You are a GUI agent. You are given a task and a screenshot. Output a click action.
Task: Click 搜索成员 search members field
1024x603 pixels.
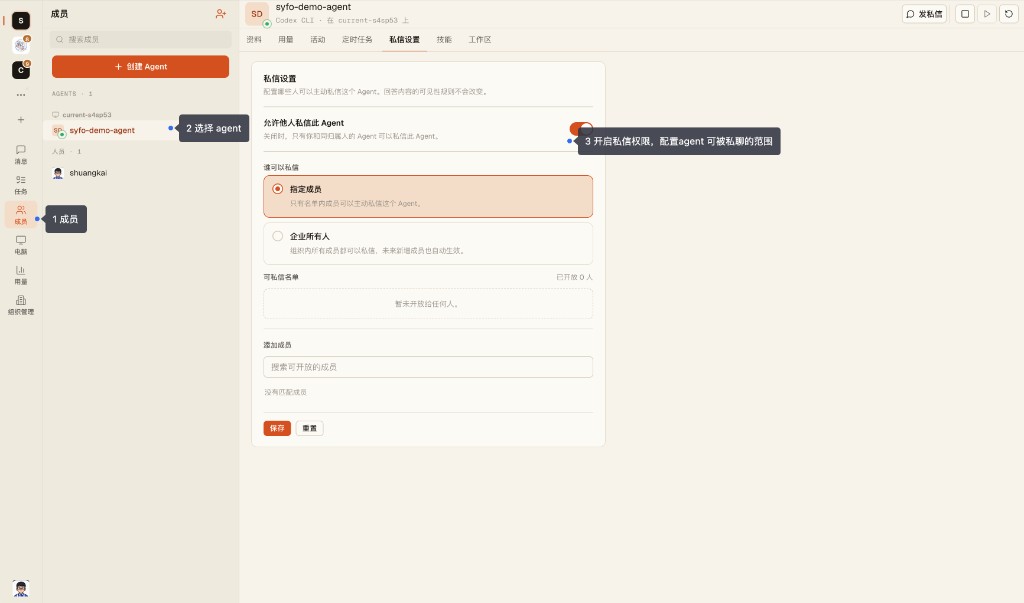click(x=140, y=39)
